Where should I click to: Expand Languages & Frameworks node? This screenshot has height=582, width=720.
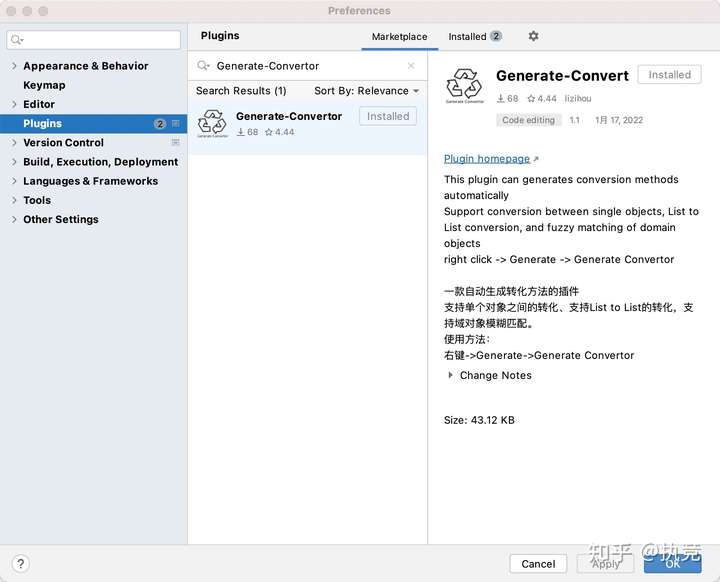[x=14, y=181]
